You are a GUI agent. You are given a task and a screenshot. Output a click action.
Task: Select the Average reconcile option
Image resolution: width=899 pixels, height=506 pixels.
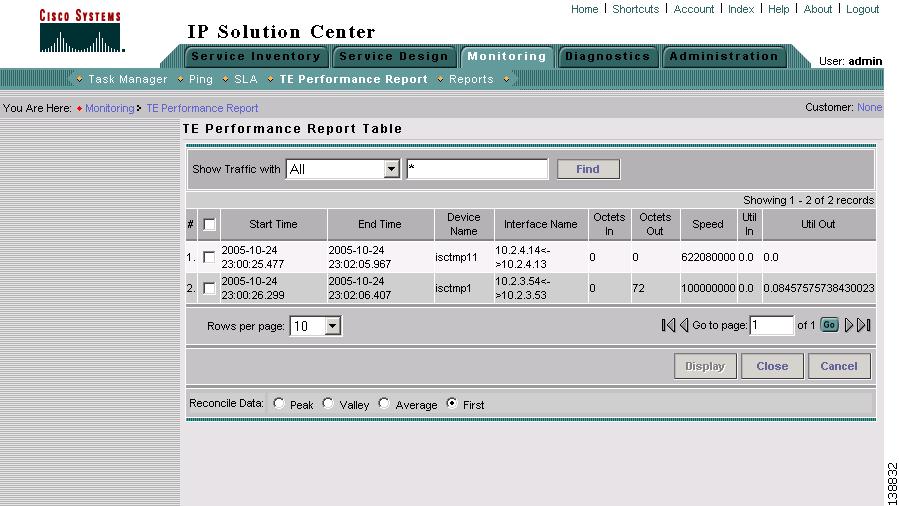coord(384,403)
